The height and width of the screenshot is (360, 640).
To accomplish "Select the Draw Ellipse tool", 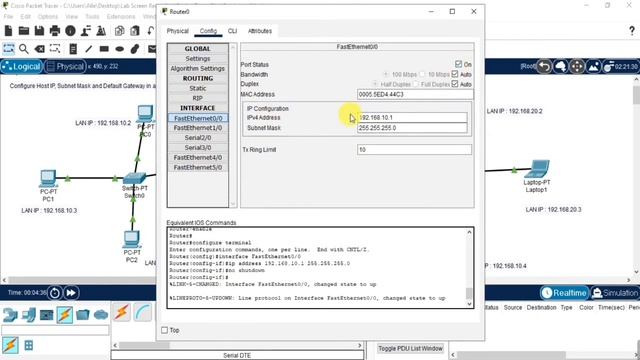I will point(120,49).
